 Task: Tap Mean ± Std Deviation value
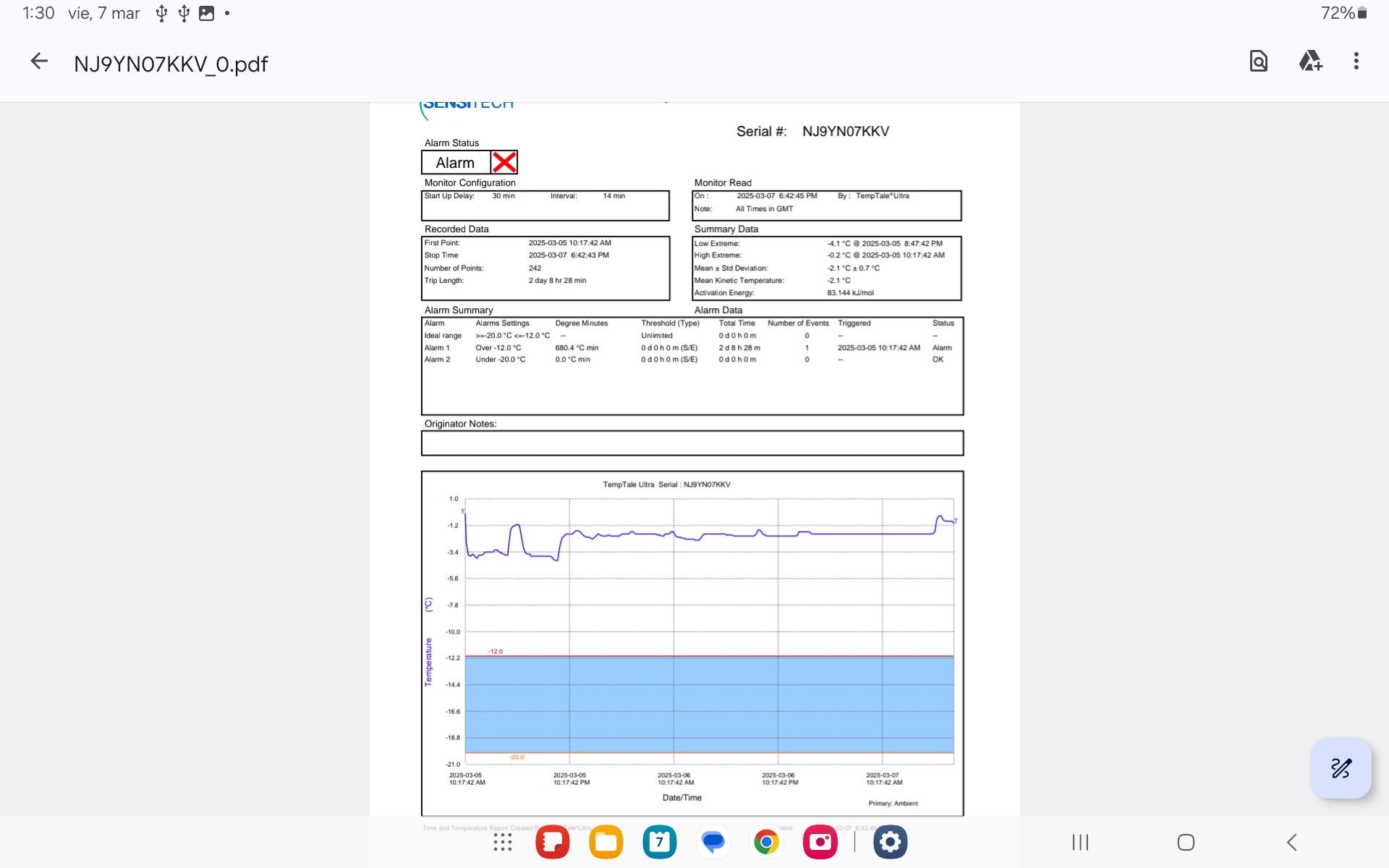(854, 268)
